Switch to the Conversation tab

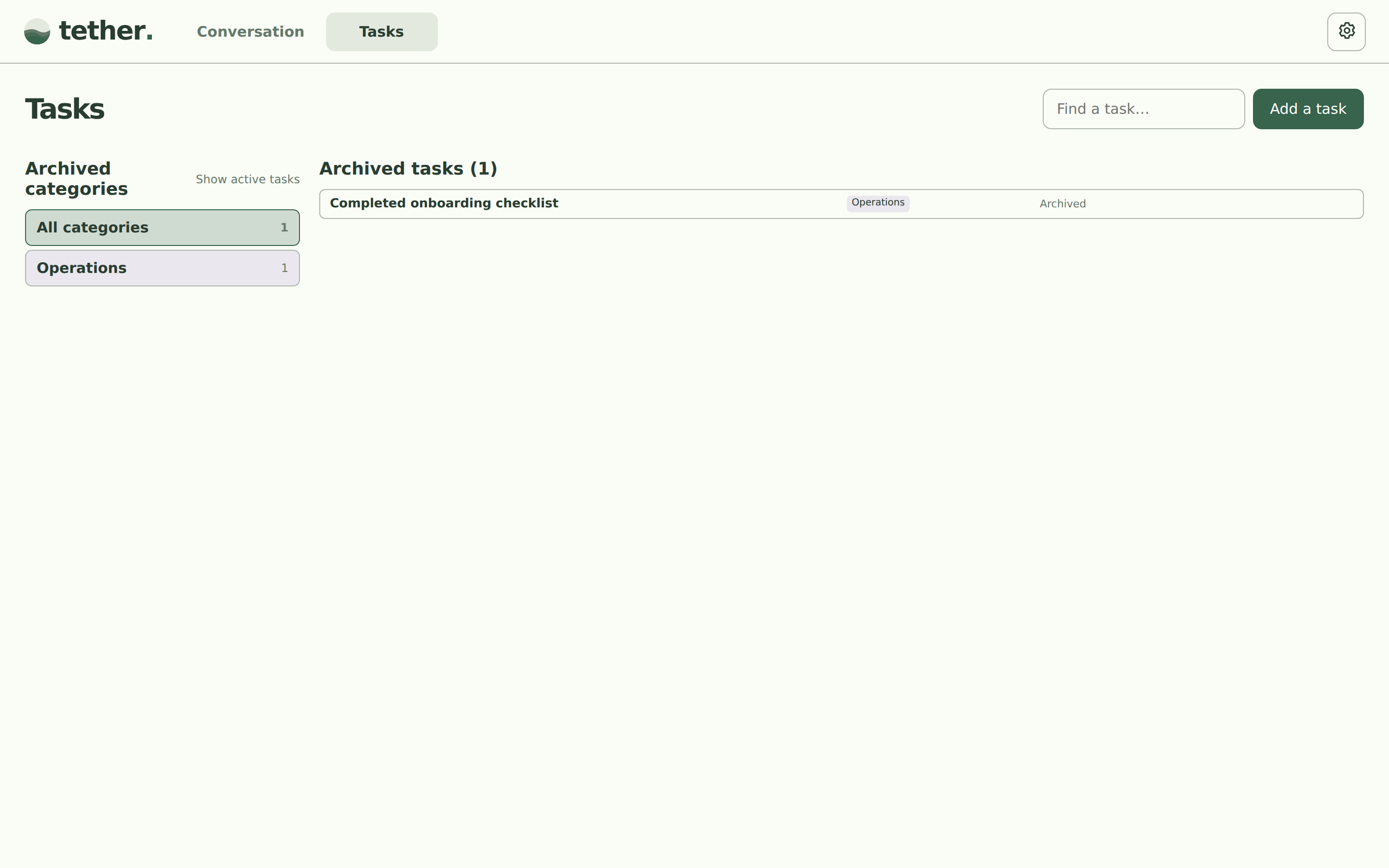click(x=250, y=31)
